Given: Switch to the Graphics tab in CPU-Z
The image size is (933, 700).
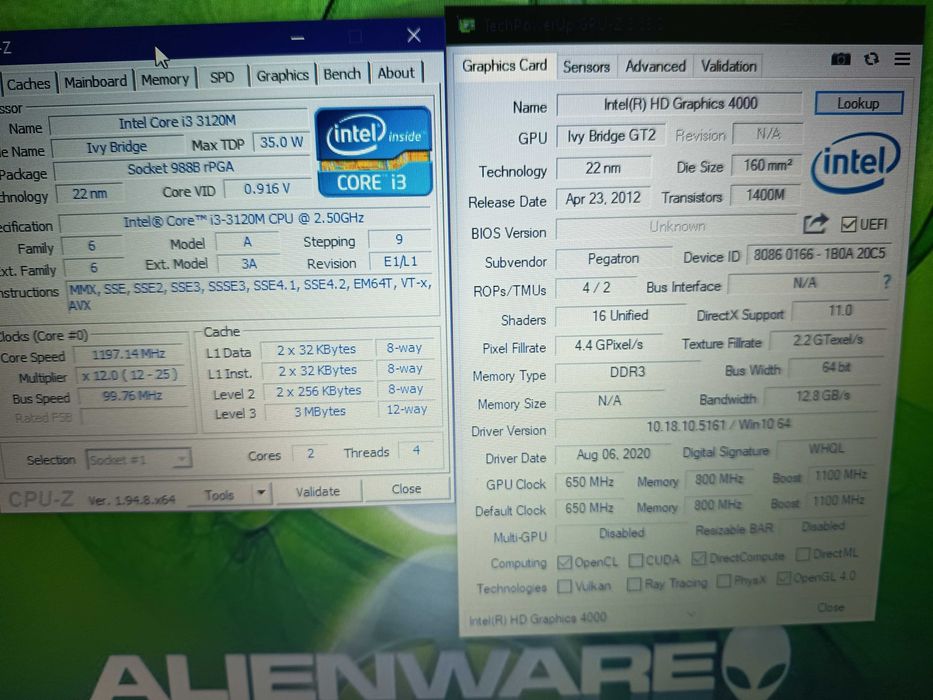Looking at the screenshot, I should 282,76.
